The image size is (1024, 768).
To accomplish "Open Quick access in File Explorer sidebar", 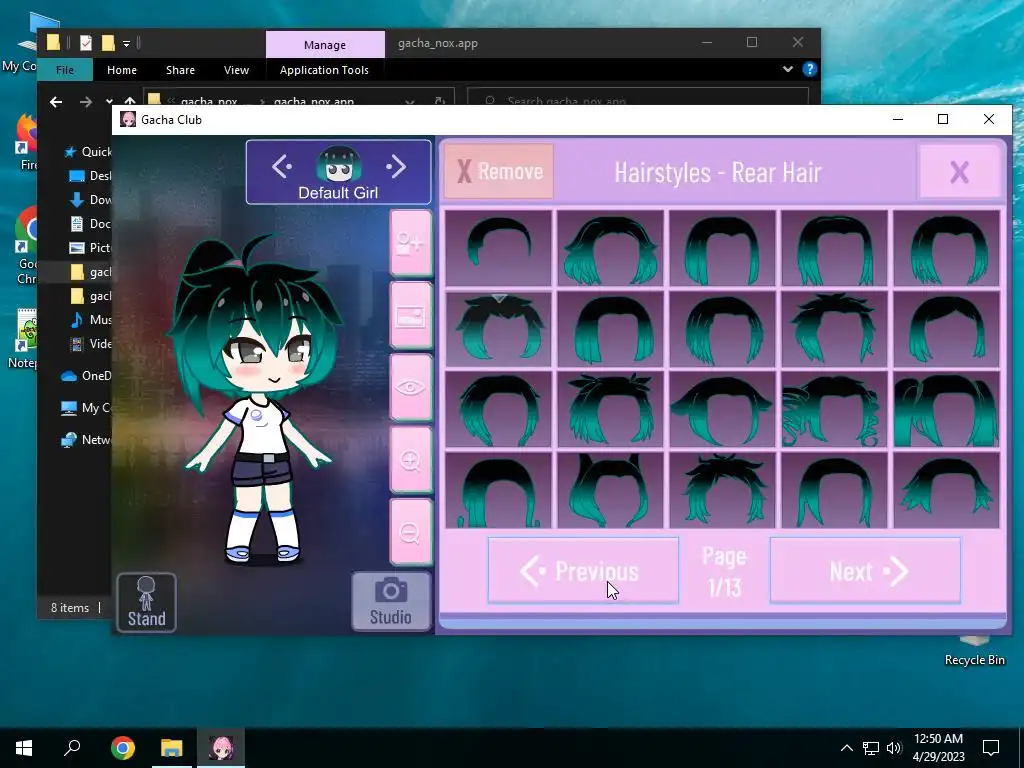I will click(x=88, y=152).
